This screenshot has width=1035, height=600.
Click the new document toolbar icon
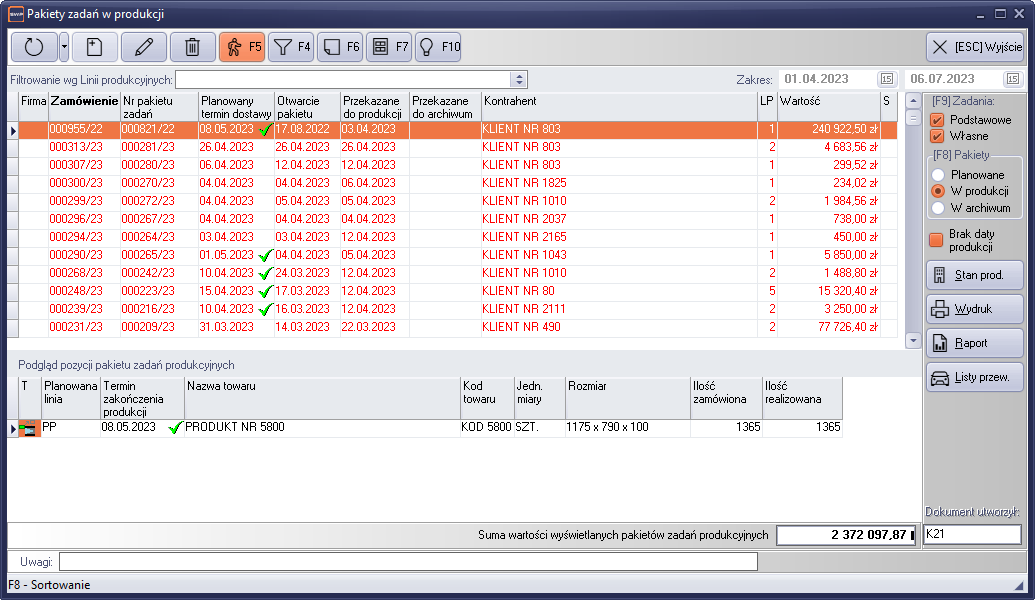point(94,47)
